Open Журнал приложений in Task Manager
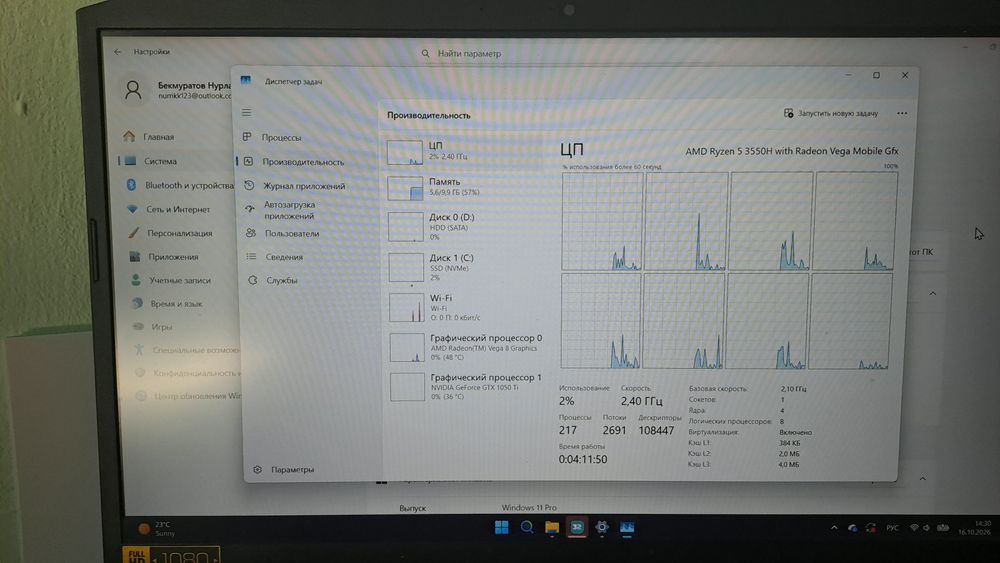1000x563 pixels. [x=304, y=186]
